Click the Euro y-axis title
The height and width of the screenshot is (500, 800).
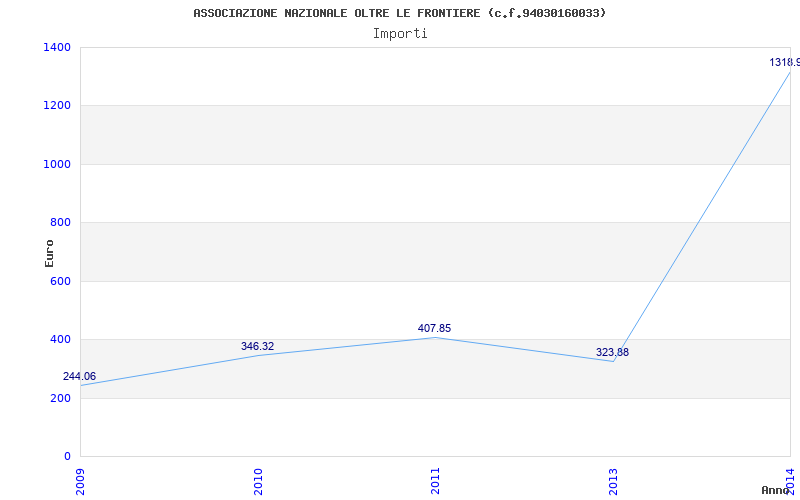tap(49, 254)
